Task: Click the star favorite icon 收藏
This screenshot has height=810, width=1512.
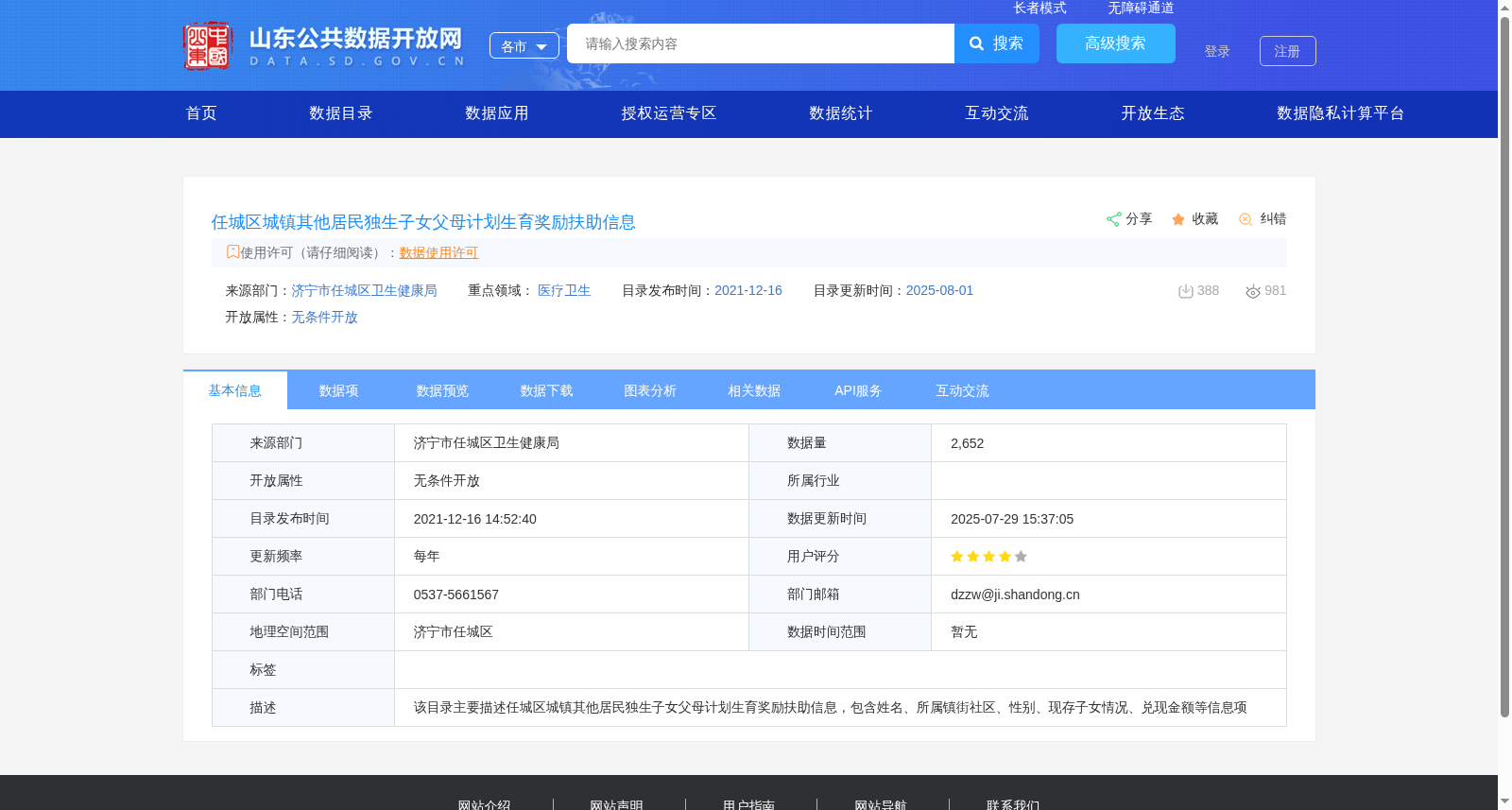Action: tap(1178, 219)
